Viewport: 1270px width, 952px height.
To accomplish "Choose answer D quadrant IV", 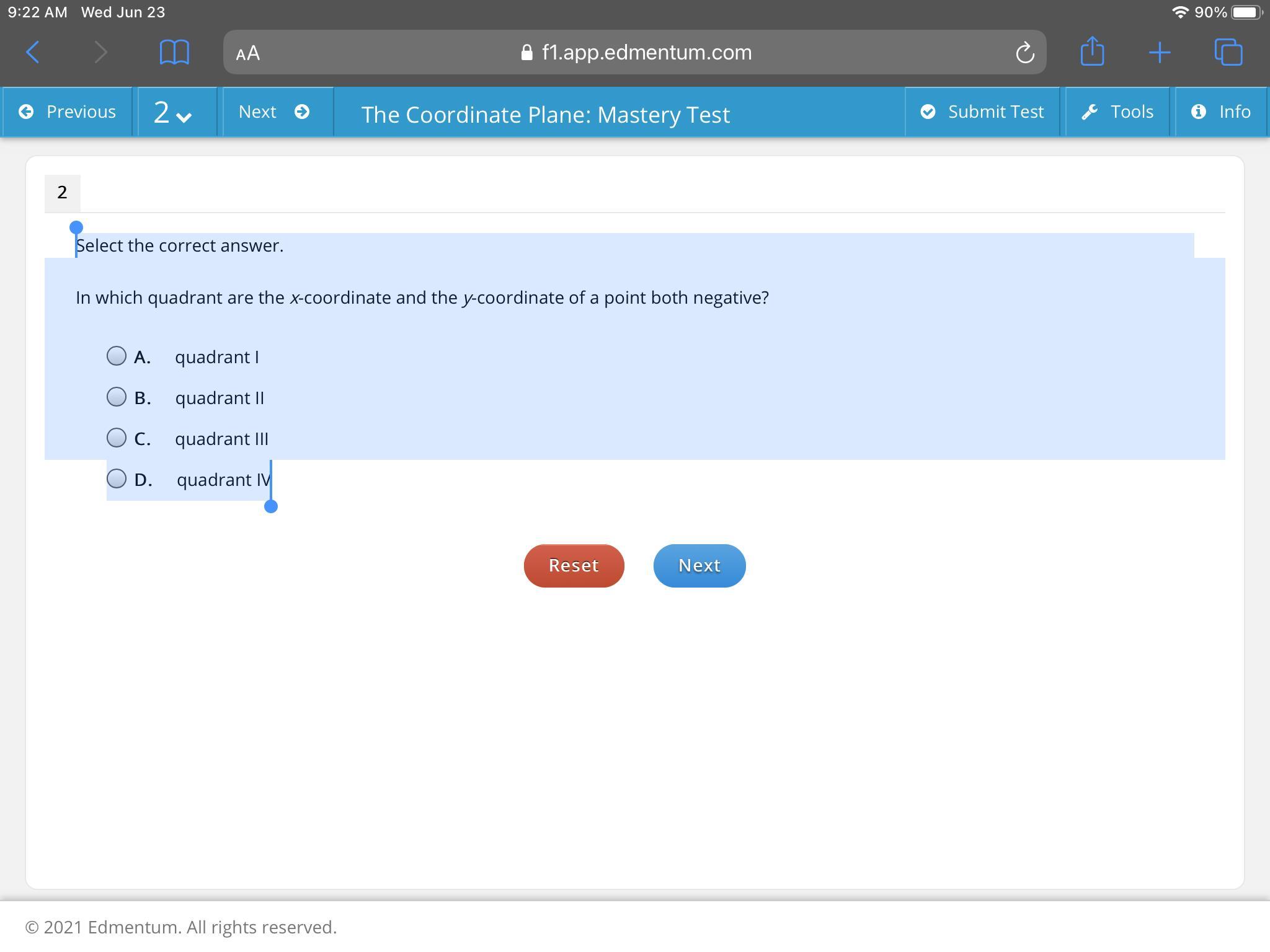I will tap(117, 478).
